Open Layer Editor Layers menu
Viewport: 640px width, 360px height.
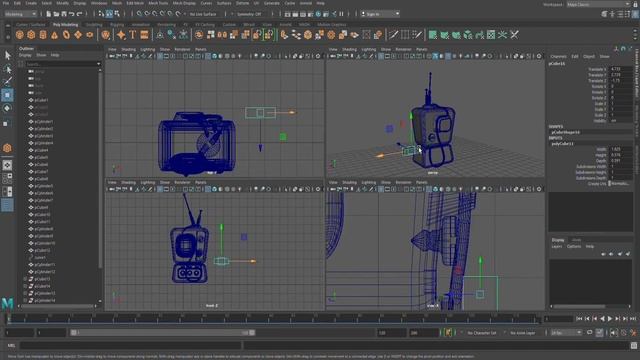tap(557, 247)
